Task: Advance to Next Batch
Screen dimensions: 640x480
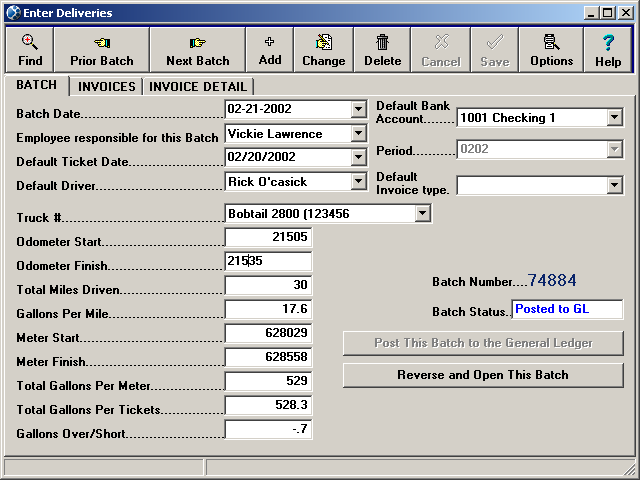Action: [197, 50]
